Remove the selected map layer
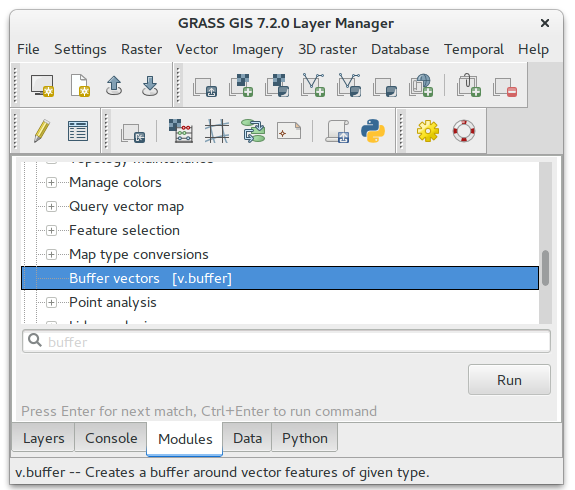 505,87
